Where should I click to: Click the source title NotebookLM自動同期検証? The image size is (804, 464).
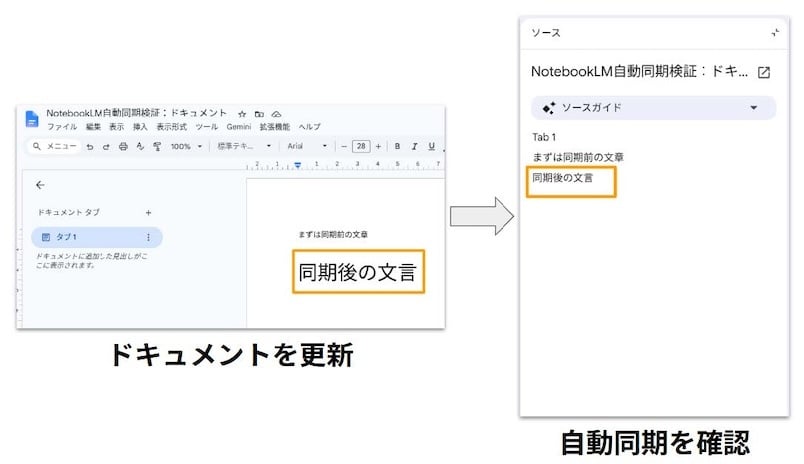pyautogui.click(x=639, y=71)
